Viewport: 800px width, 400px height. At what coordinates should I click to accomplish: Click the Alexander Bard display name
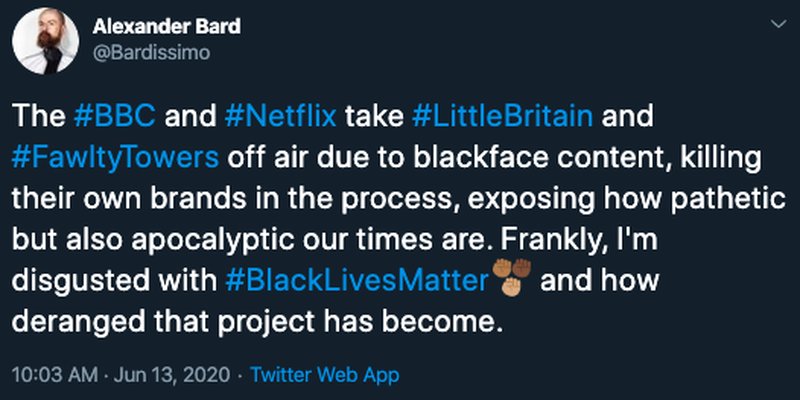(x=166, y=27)
